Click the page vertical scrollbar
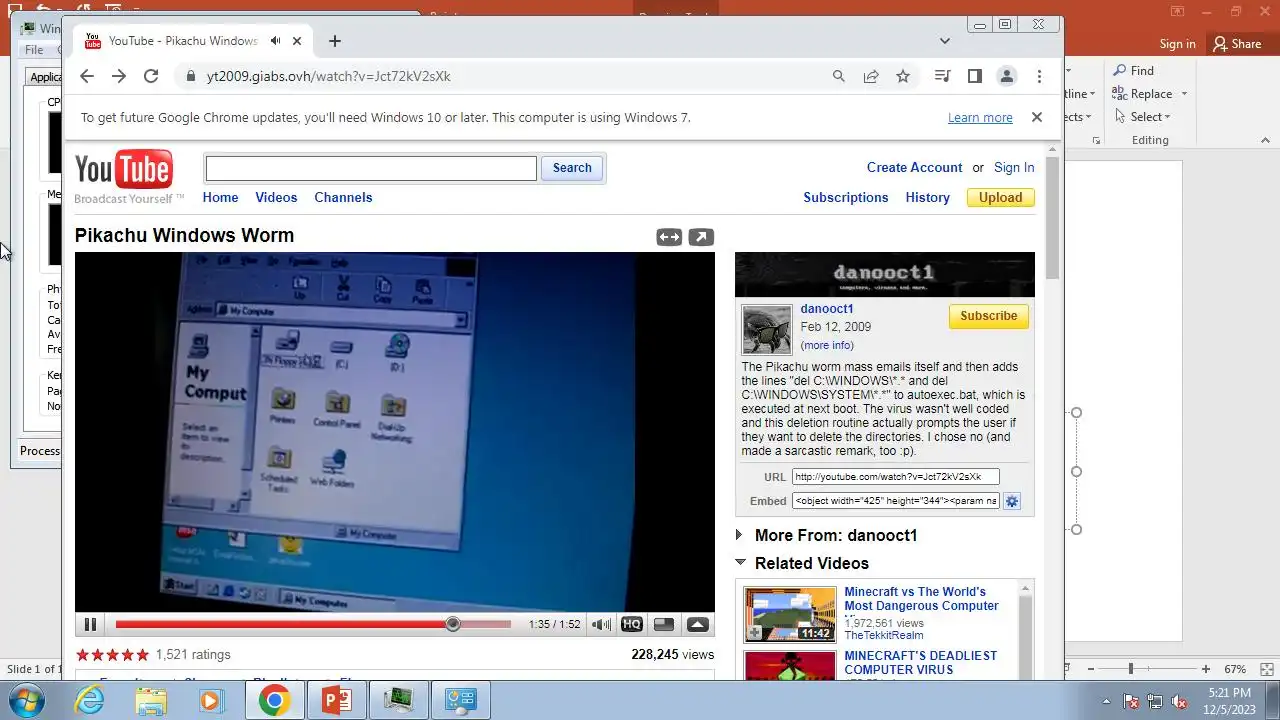 [x=1053, y=219]
